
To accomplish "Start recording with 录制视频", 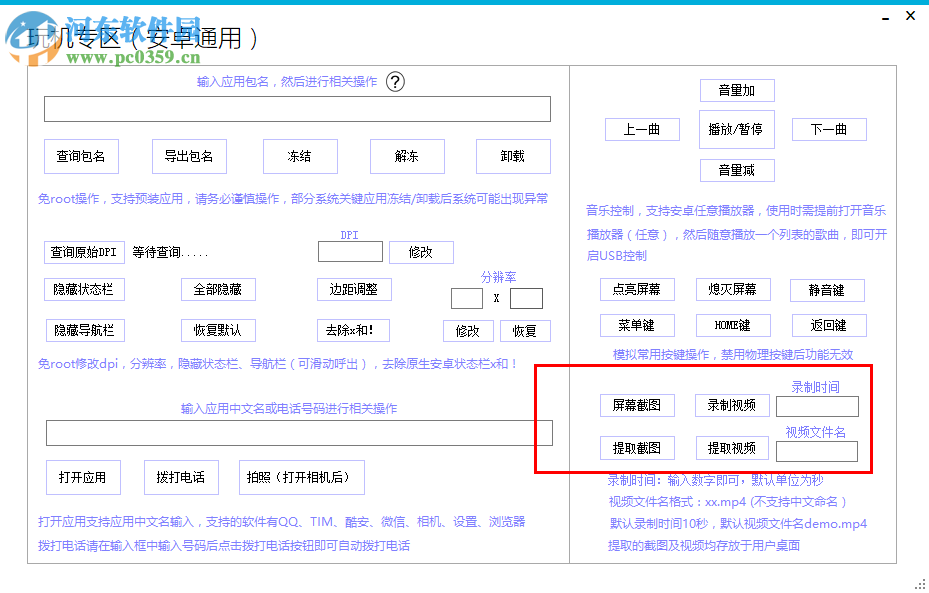I will tap(731, 405).
